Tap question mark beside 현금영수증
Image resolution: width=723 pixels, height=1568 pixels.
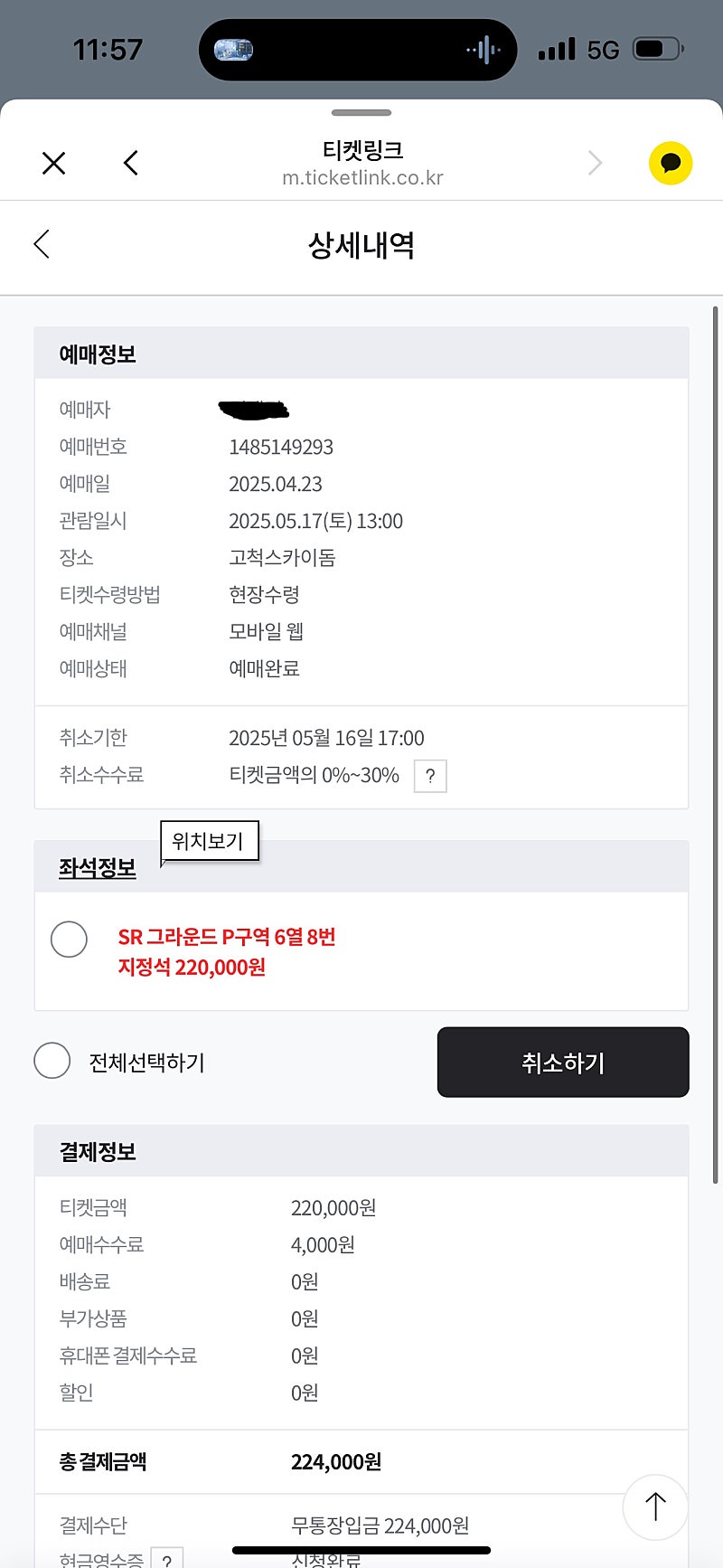[x=166, y=1557]
